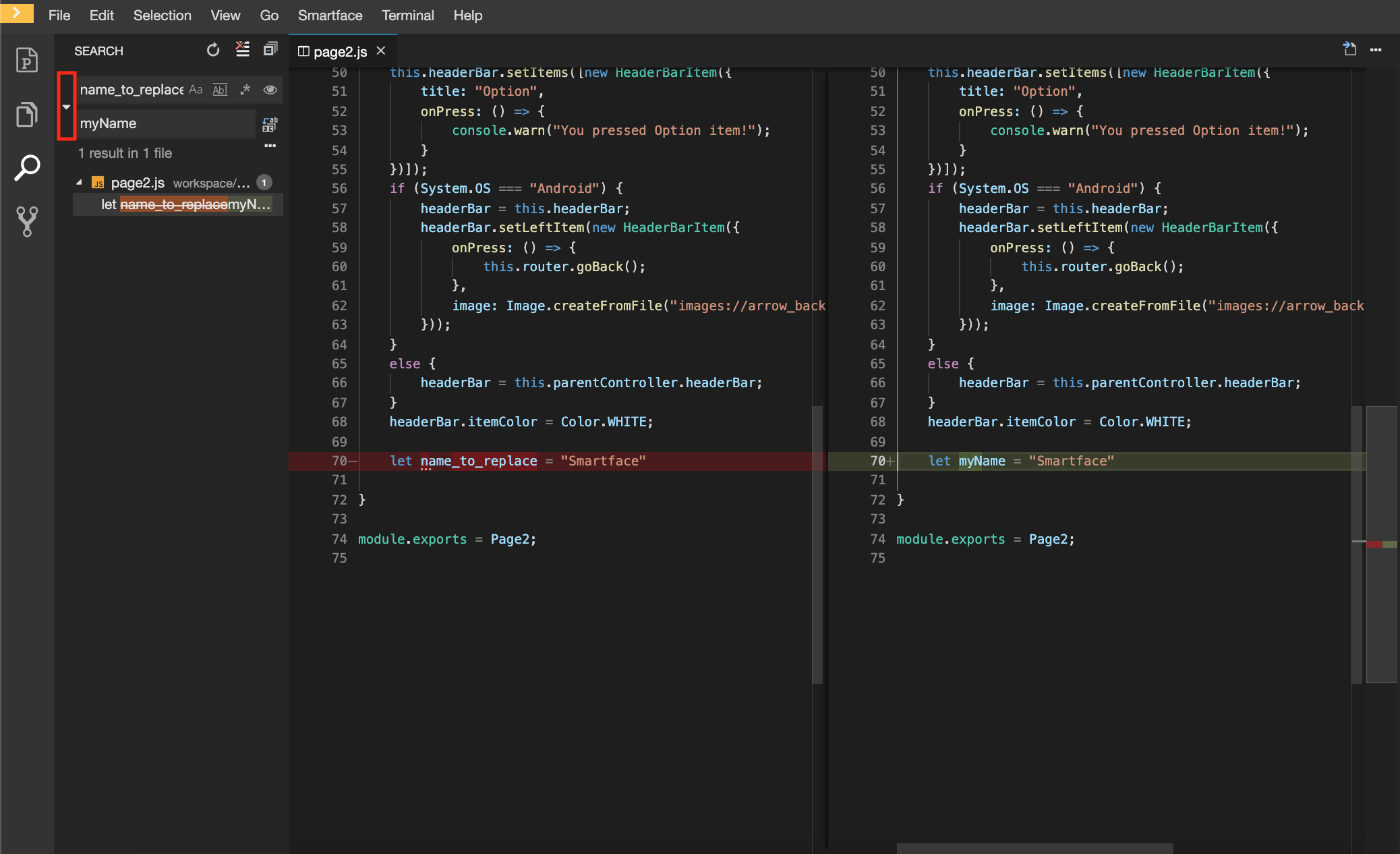
Task: Click the Replace All icon
Action: click(269, 124)
